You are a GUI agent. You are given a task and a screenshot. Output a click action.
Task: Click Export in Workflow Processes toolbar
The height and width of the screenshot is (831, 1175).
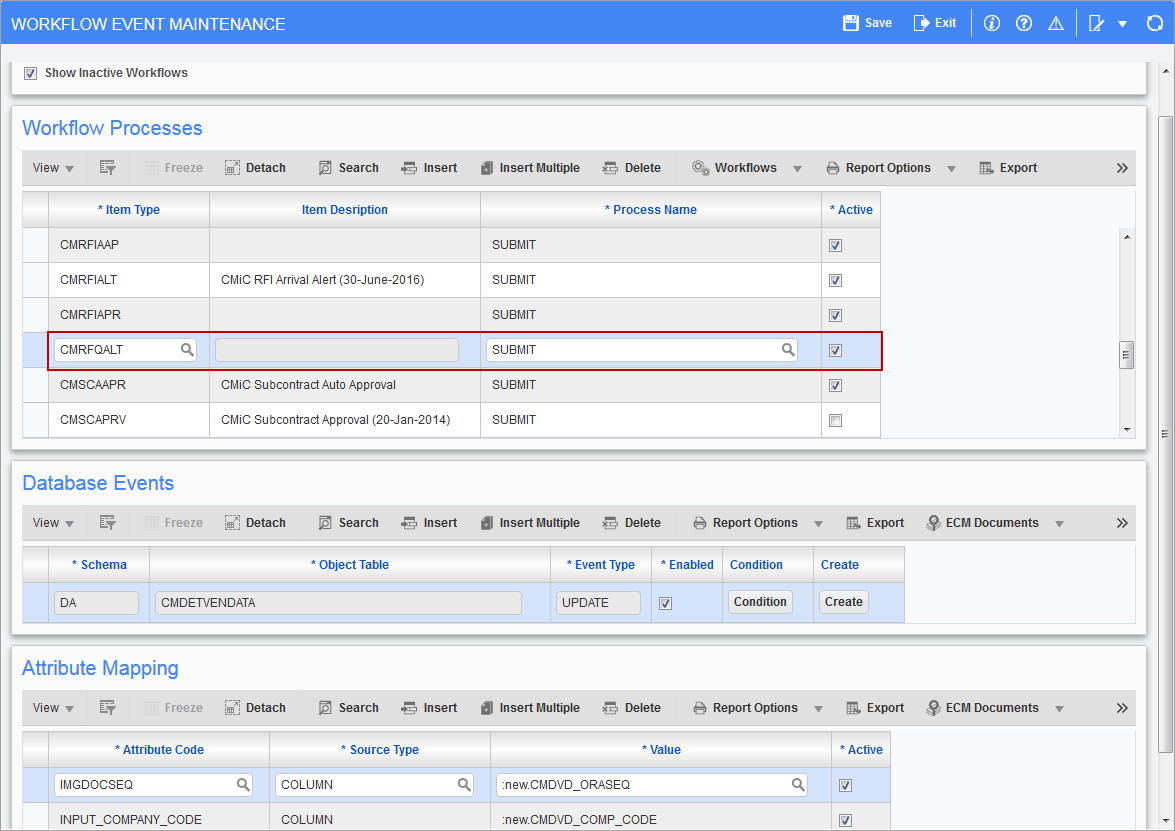coord(1008,168)
